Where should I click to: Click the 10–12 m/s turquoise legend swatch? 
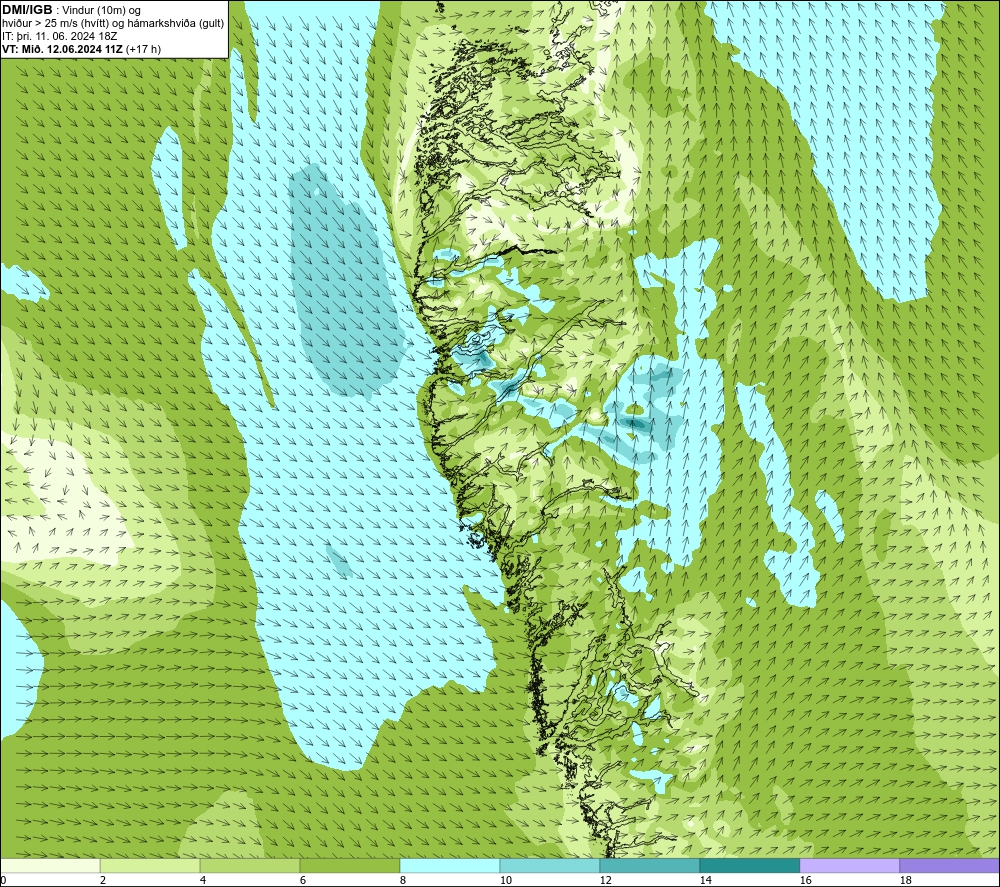click(550, 865)
